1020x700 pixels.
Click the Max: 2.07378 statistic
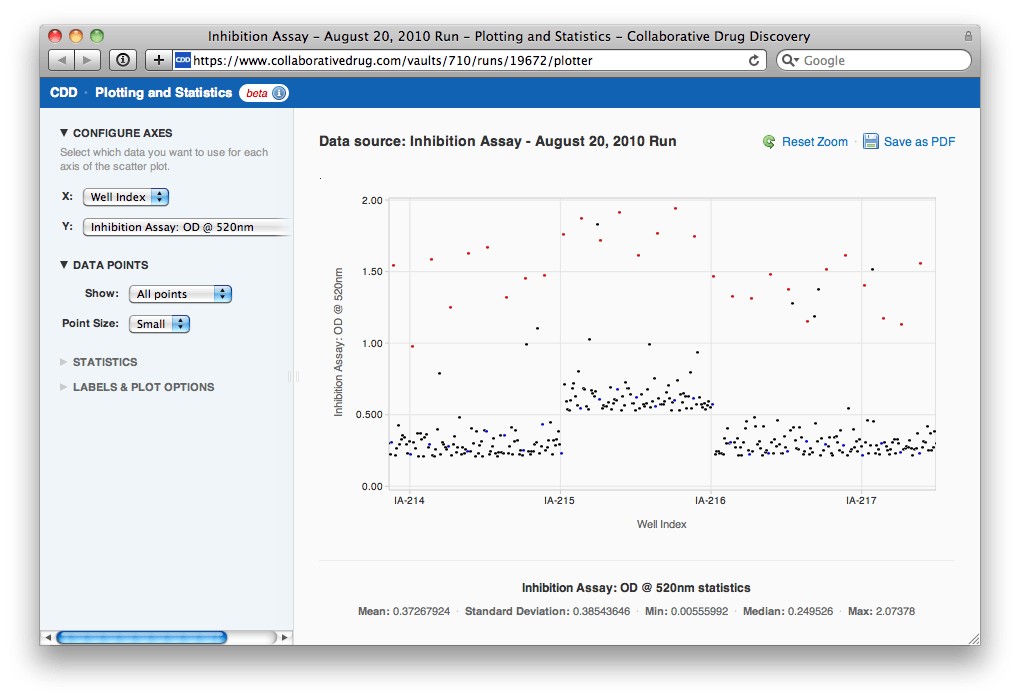881,612
